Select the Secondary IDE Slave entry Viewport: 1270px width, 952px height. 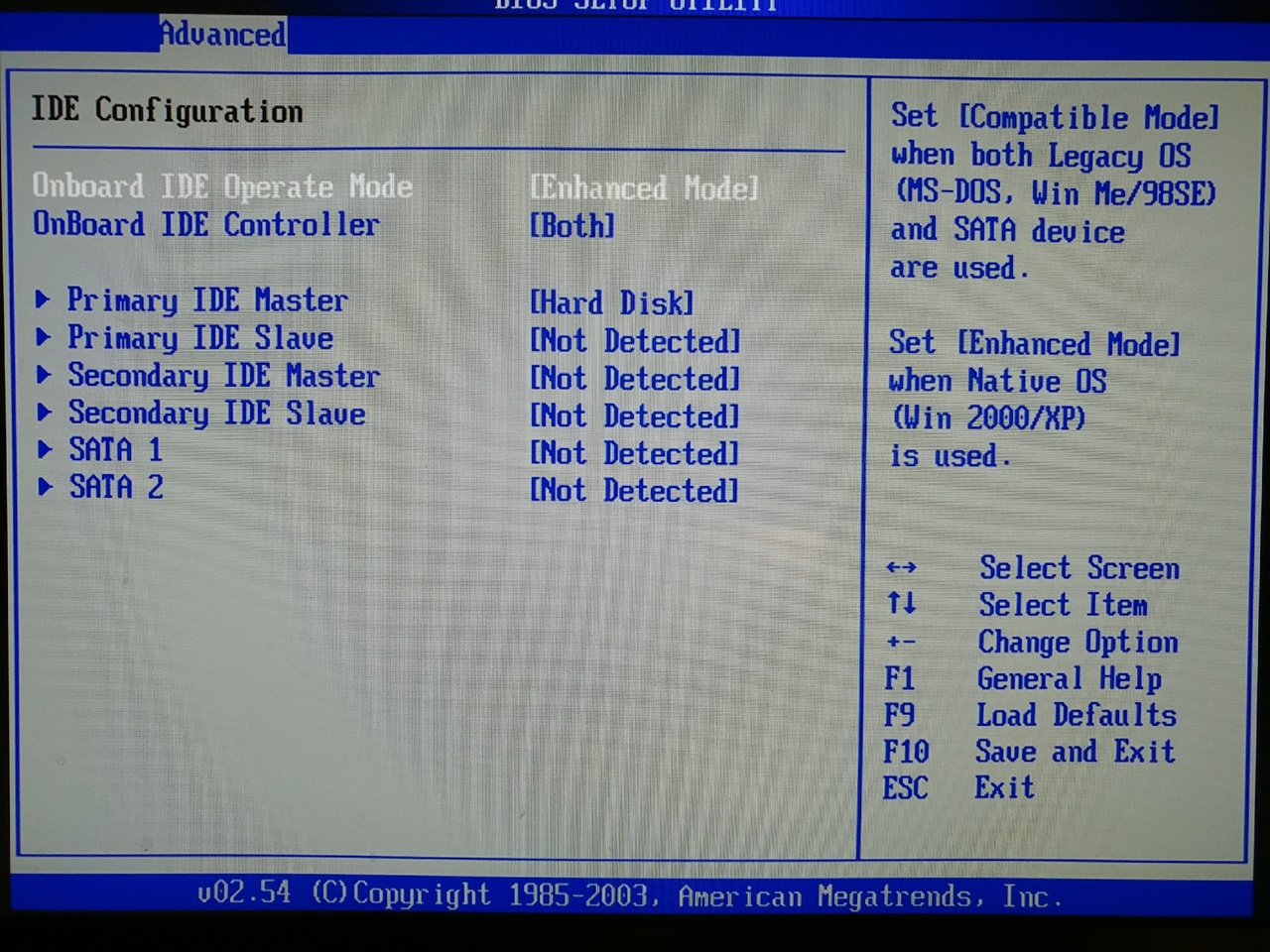pyautogui.click(x=215, y=414)
